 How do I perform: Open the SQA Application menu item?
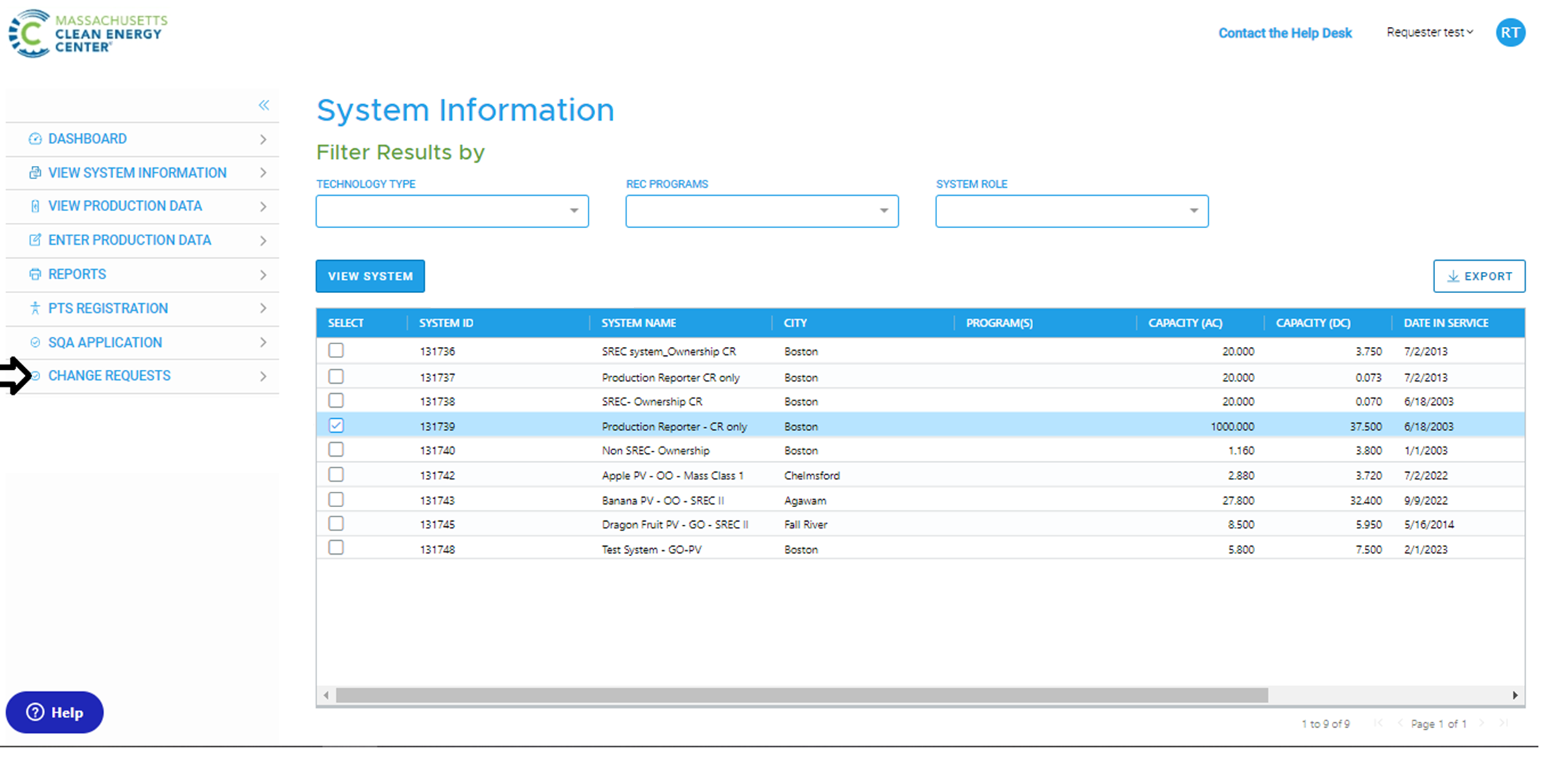coord(105,343)
